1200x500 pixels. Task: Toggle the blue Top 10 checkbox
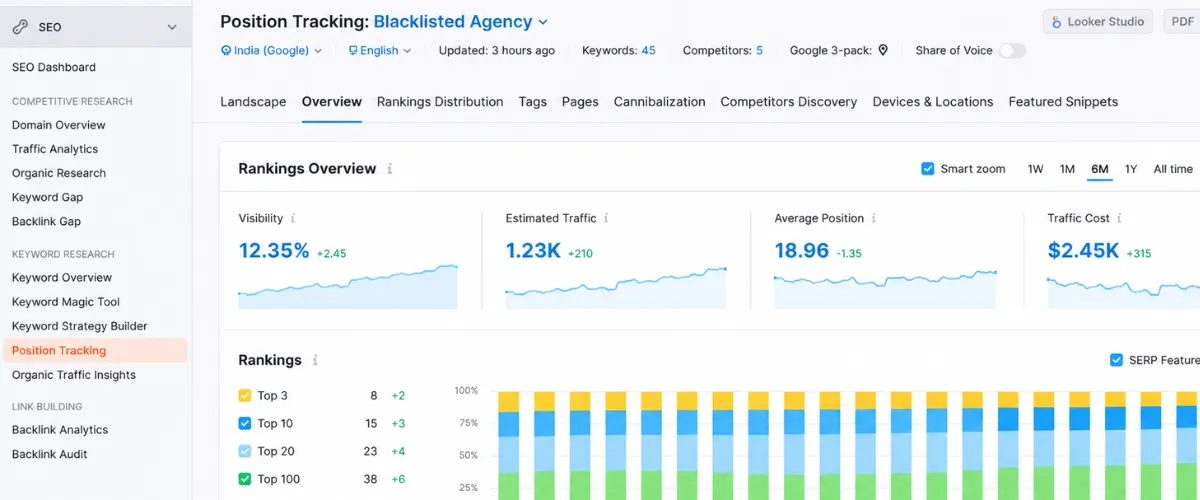(x=245, y=423)
